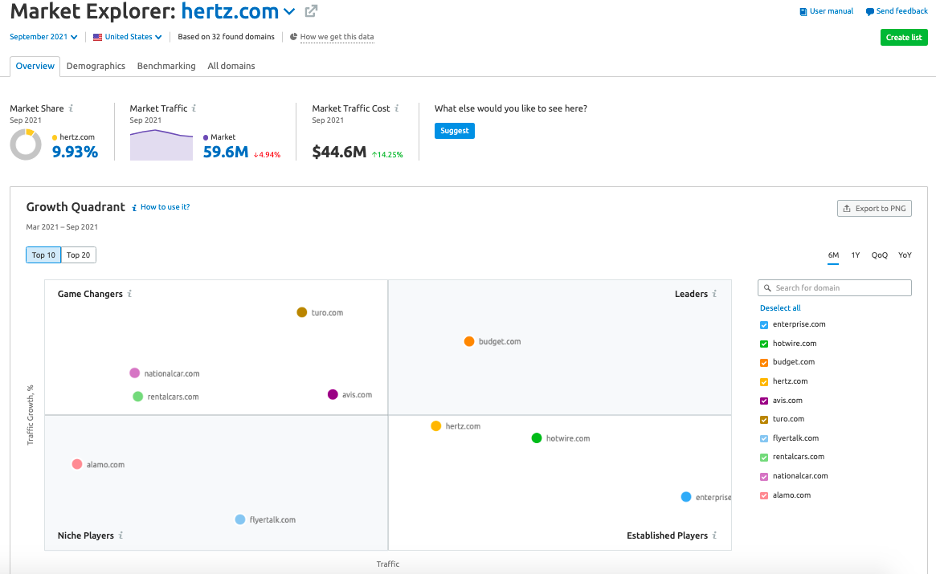The image size is (936, 574).
Task: Select the QoQ time range
Action: tap(879, 255)
